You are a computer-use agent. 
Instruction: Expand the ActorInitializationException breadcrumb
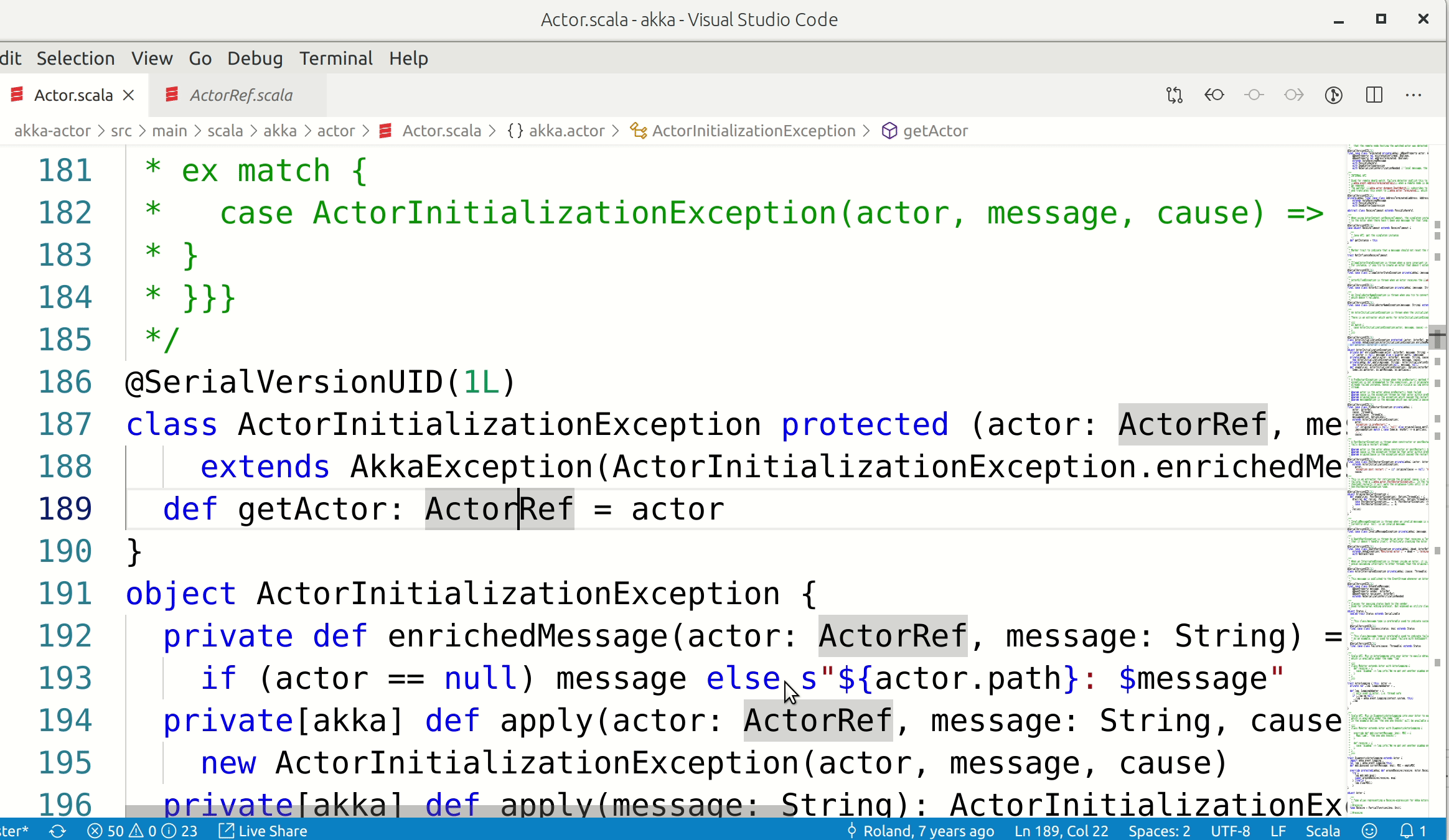click(753, 131)
